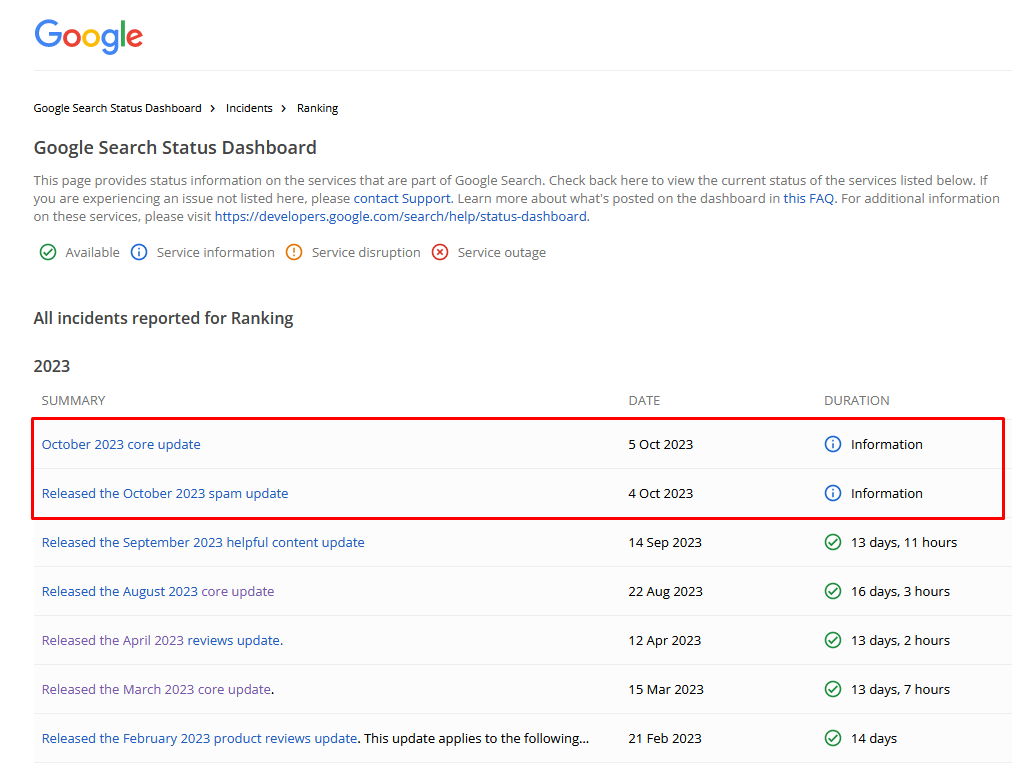This screenshot has width=1033, height=781.
Task: Click the date 12 Apr 2023
Action: [x=665, y=640]
